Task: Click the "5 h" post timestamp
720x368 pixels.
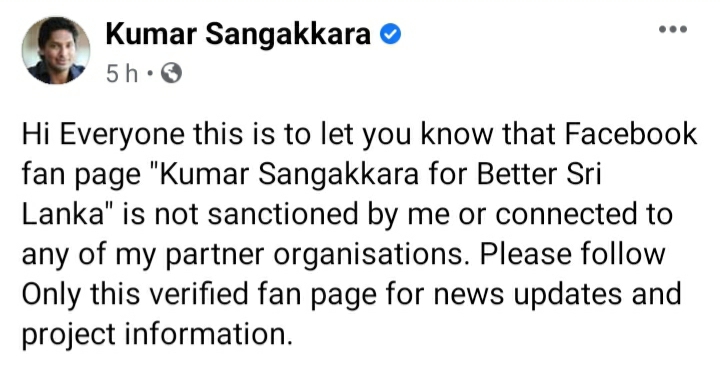Action: click(x=122, y=74)
